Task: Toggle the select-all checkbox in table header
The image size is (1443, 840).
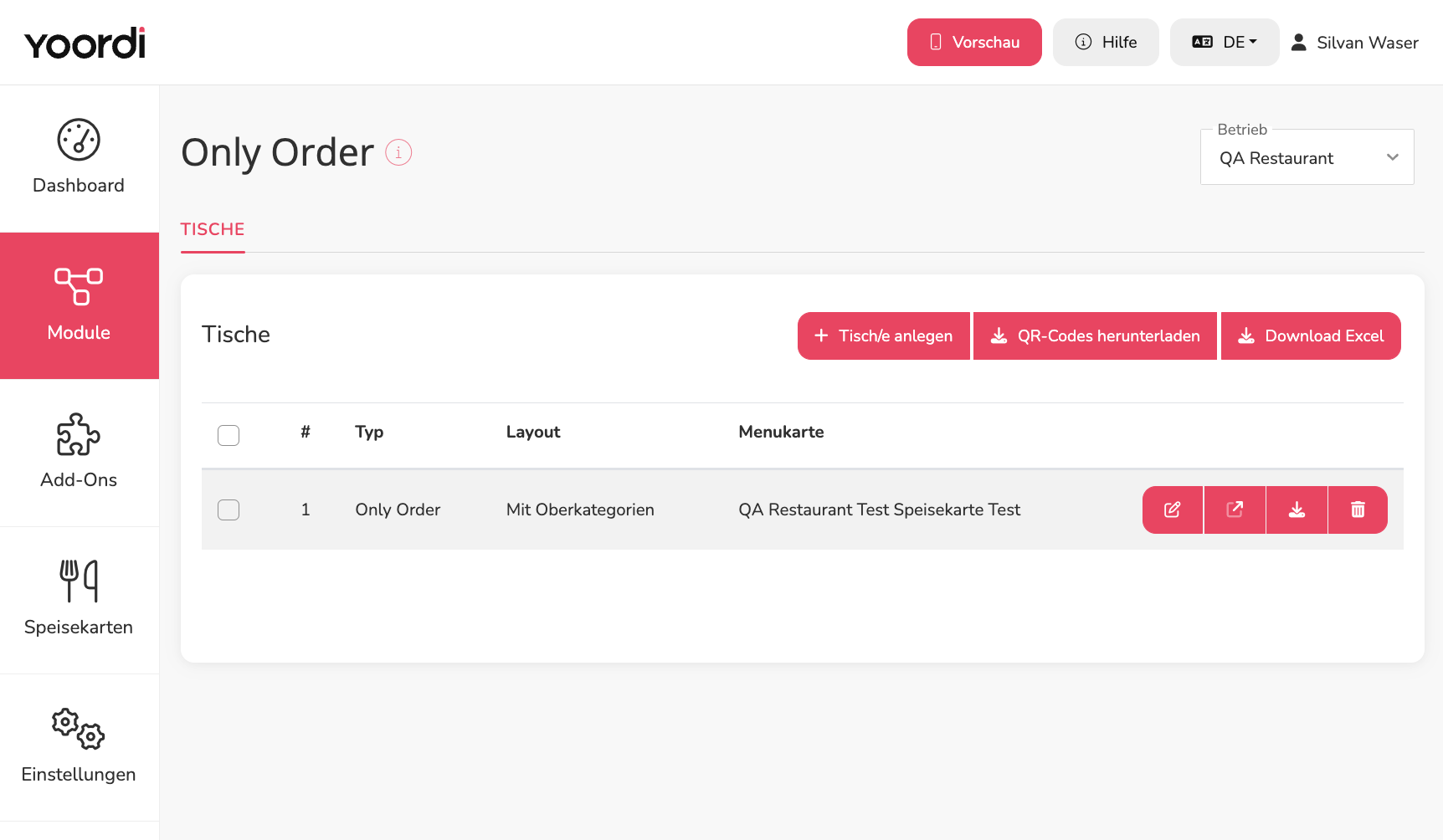Action: [x=229, y=435]
